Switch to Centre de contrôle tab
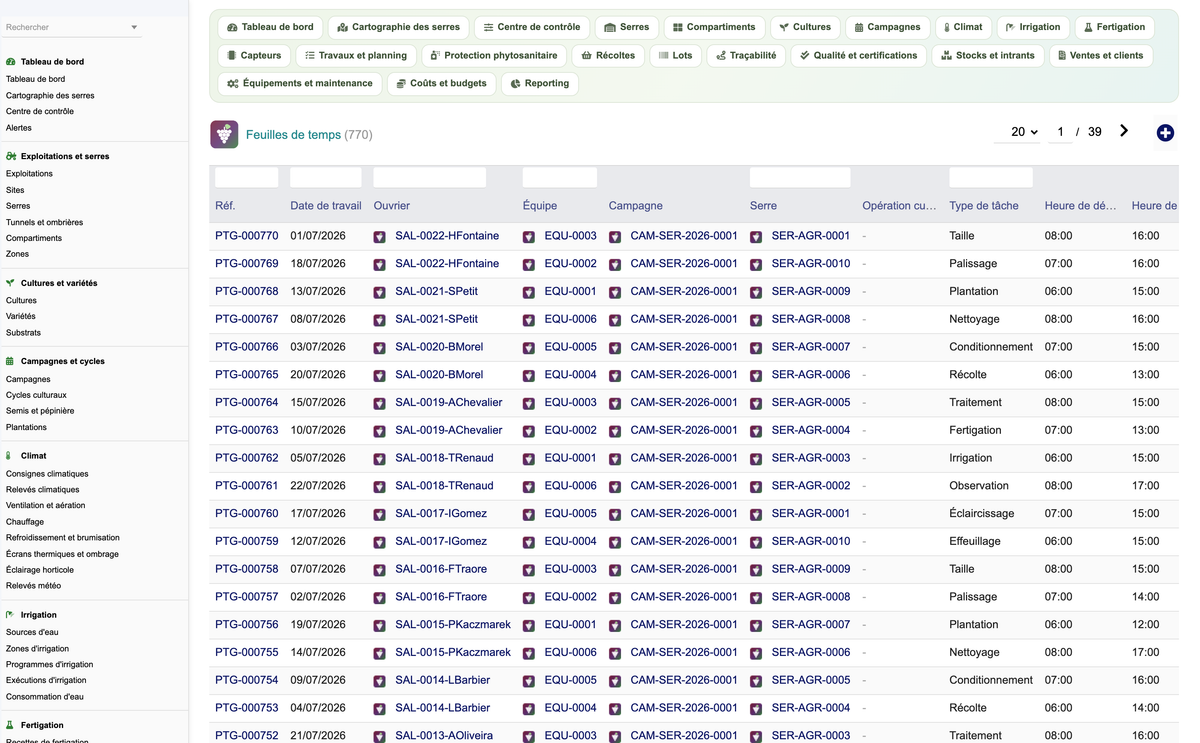1200x743 pixels. (x=531, y=27)
